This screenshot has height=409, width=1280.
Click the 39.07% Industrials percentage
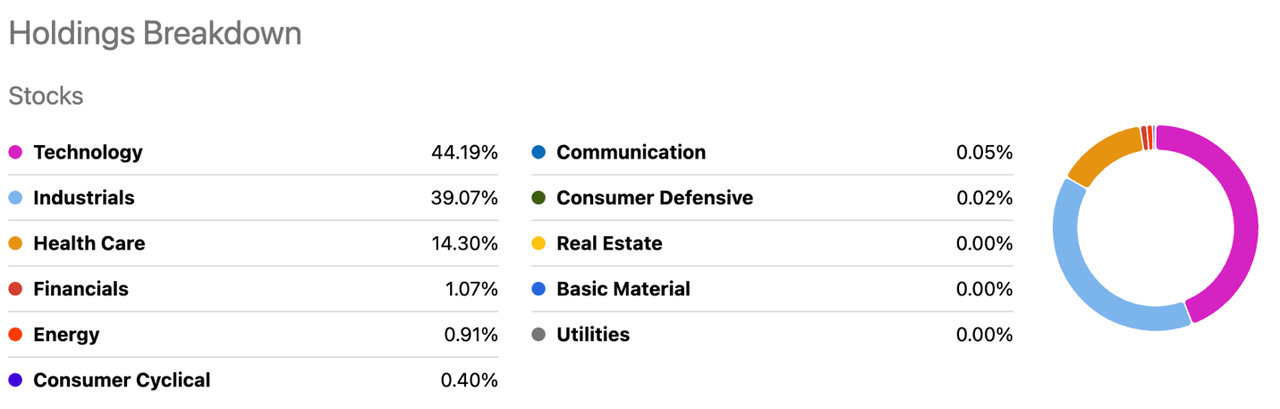point(464,198)
